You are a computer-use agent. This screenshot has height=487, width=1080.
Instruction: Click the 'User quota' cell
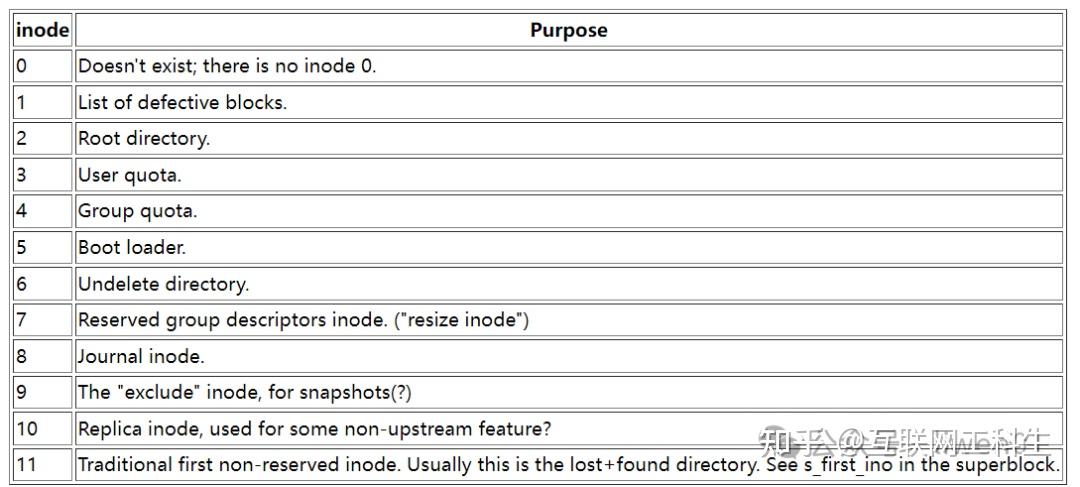(x=568, y=175)
